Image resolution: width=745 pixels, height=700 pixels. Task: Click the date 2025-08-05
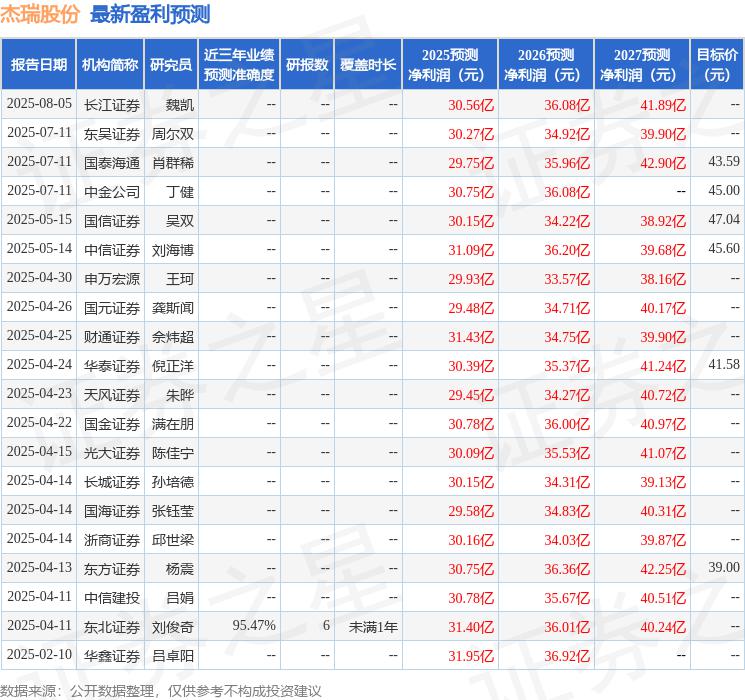pyautogui.click(x=39, y=103)
